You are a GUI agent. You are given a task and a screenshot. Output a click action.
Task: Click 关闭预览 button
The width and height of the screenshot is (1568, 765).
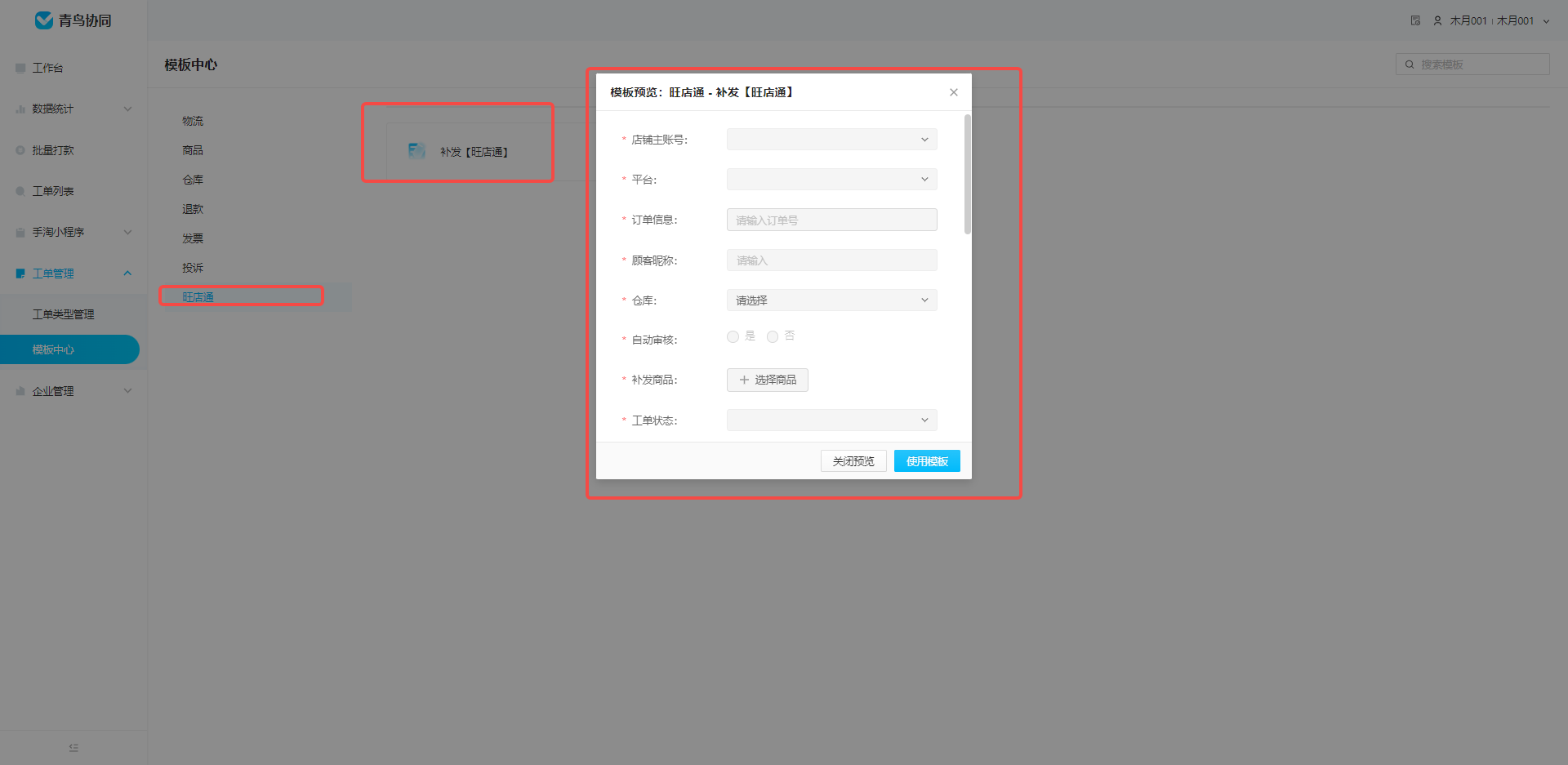tap(853, 461)
